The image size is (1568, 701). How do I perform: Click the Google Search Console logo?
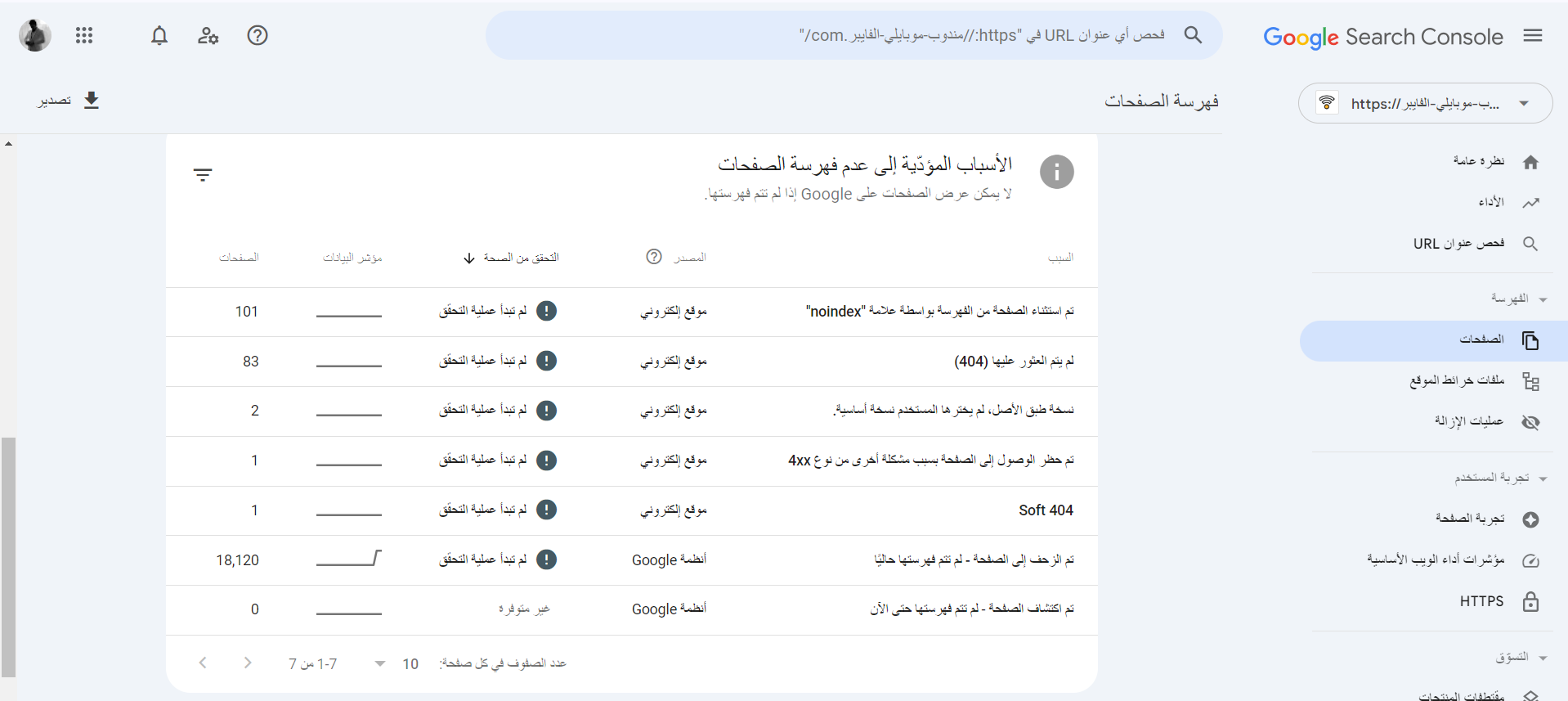(1383, 37)
